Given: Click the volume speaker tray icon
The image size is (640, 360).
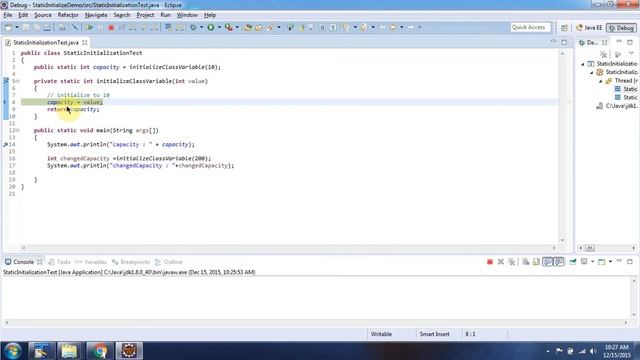Looking at the screenshot, I should [x=593, y=351].
